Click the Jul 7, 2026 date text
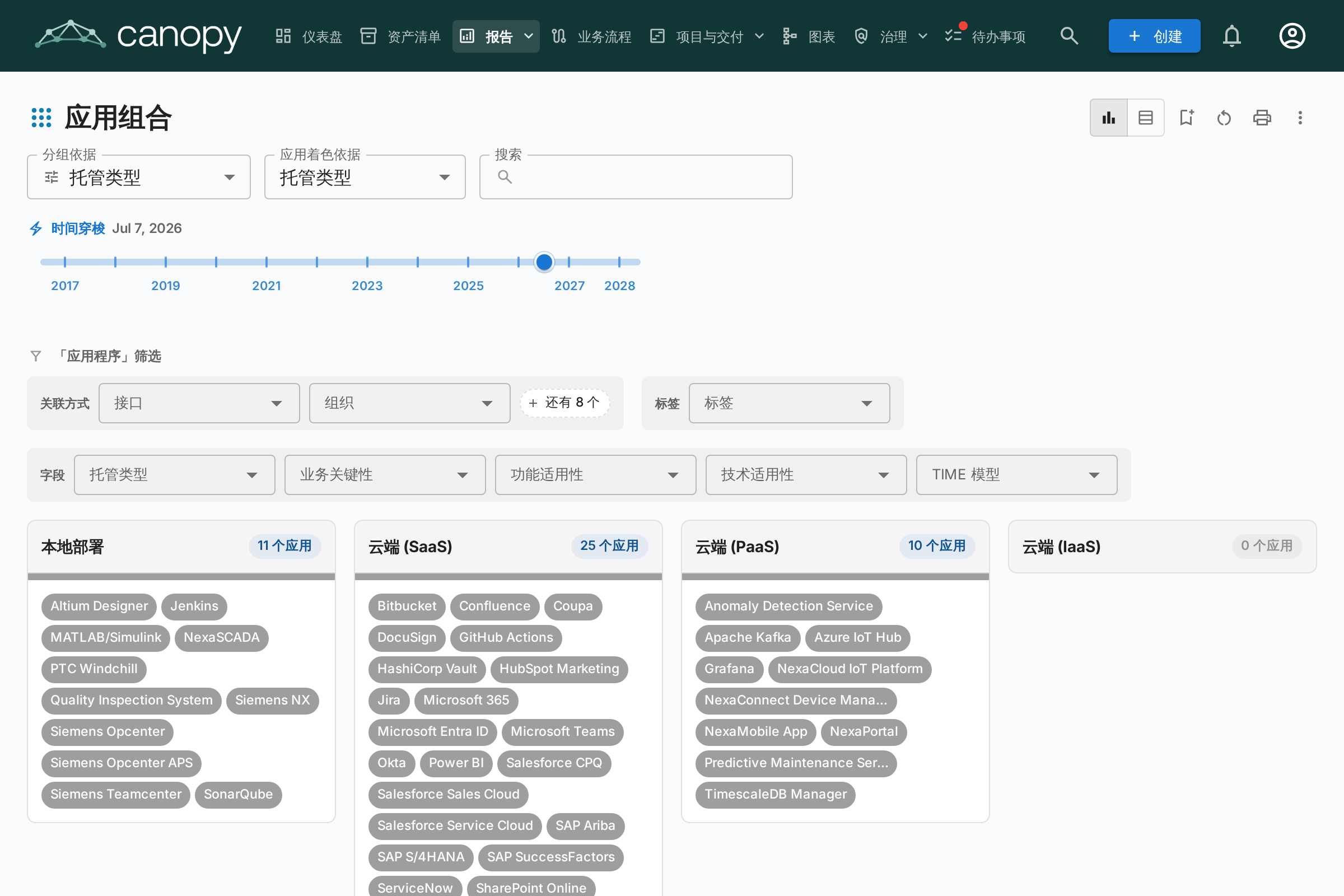Viewport: 1344px width, 896px height. [147, 228]
